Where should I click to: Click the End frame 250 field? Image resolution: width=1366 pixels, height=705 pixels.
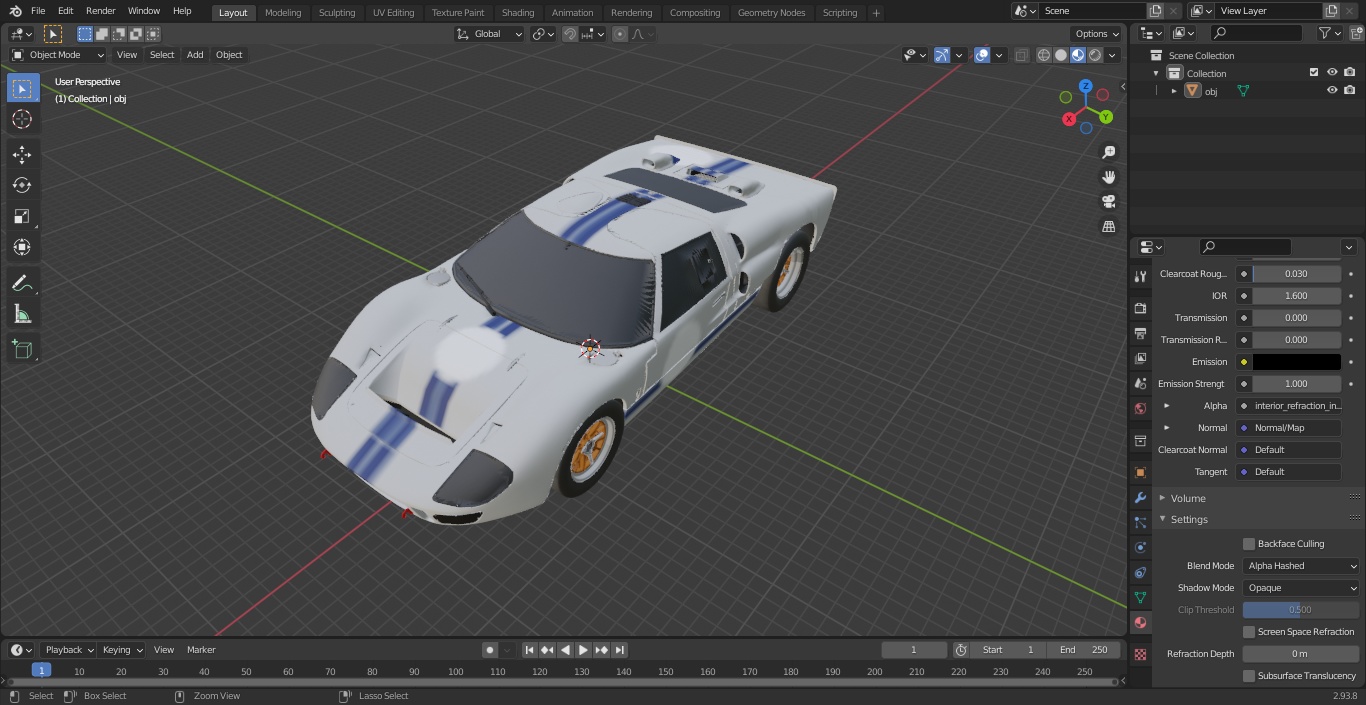(1083, 650)
